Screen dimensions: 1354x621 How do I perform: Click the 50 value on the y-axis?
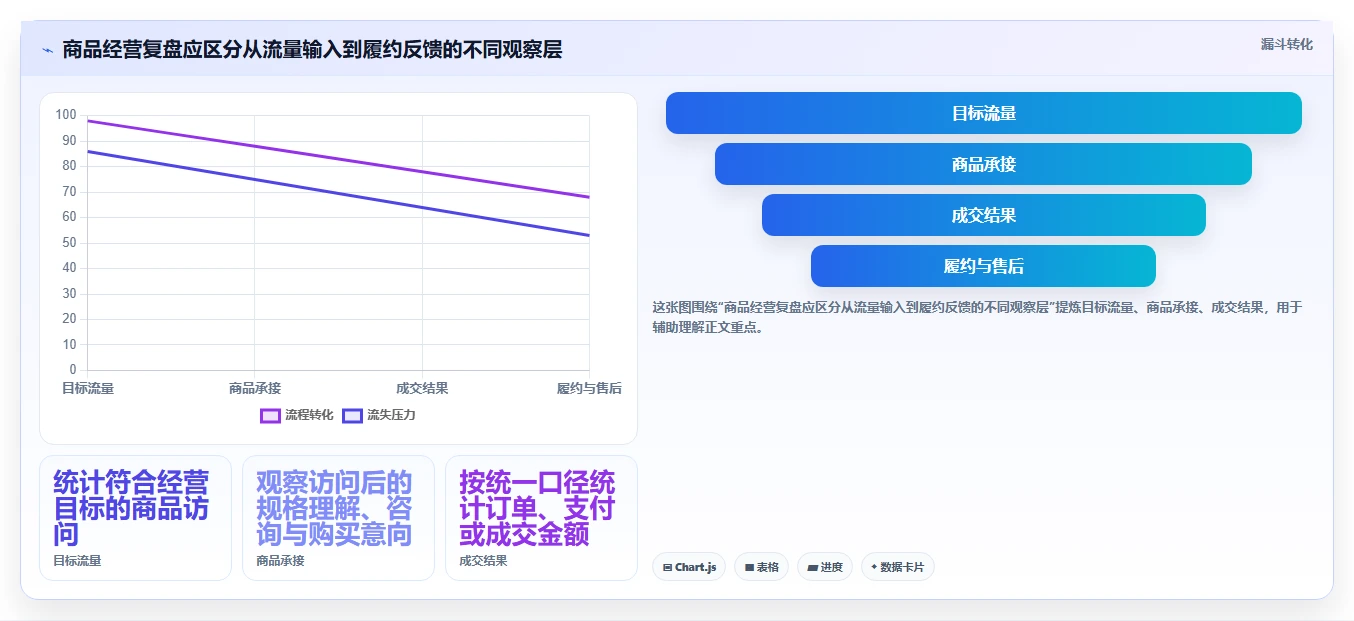click(x=69, y=242)
